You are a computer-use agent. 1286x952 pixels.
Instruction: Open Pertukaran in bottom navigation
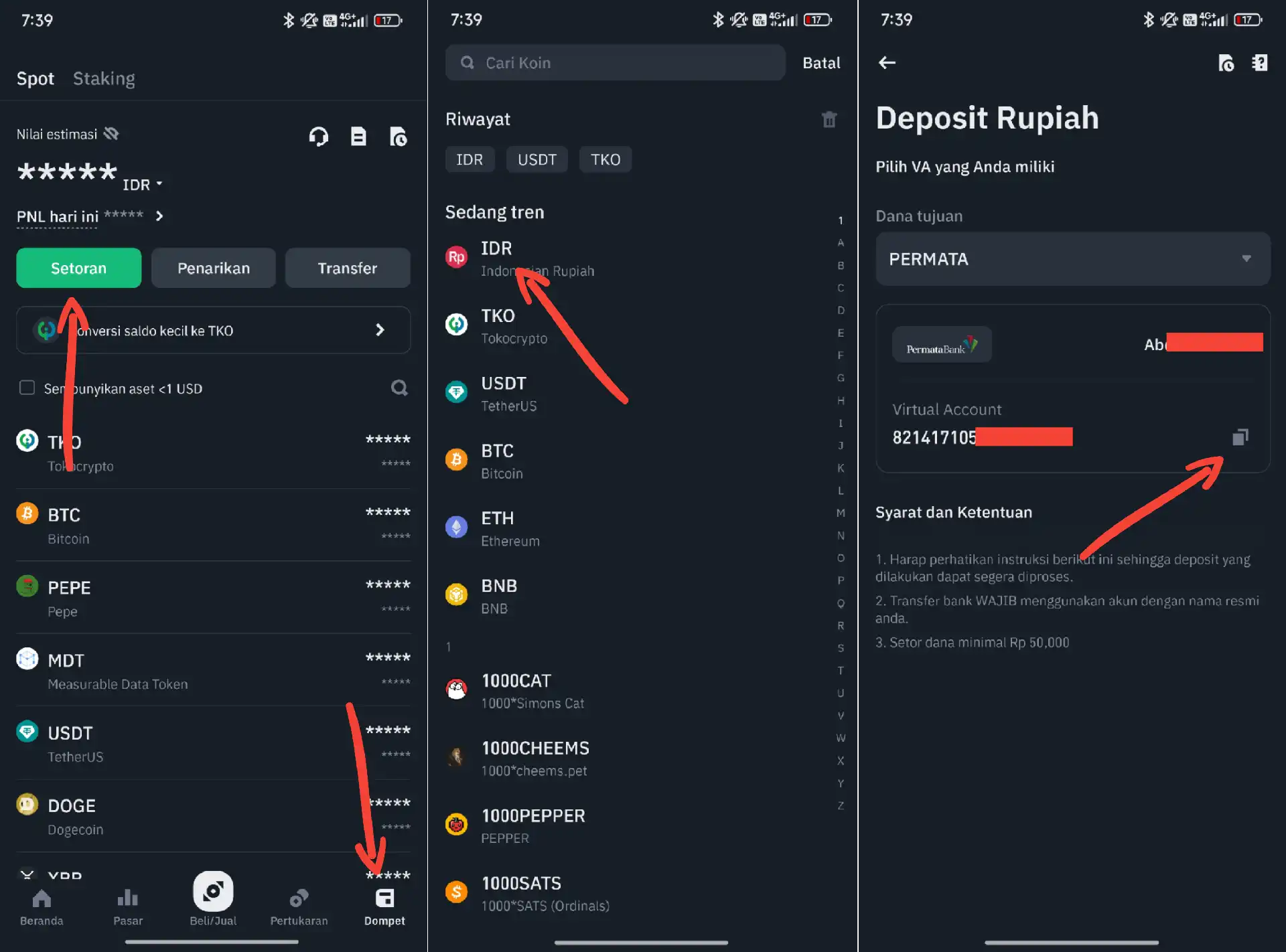299,907
